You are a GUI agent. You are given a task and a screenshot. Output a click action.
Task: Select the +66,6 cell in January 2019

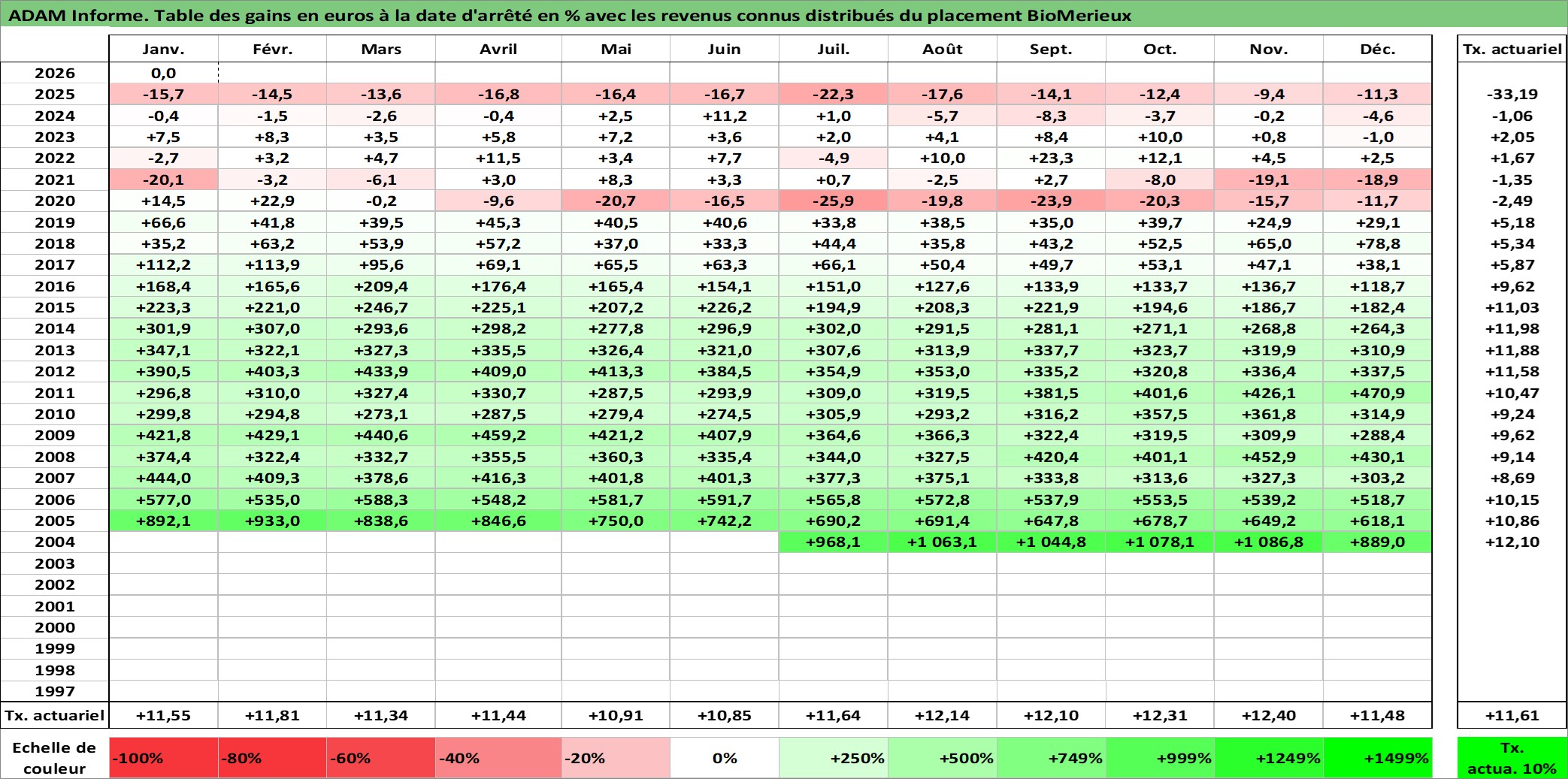164,222
